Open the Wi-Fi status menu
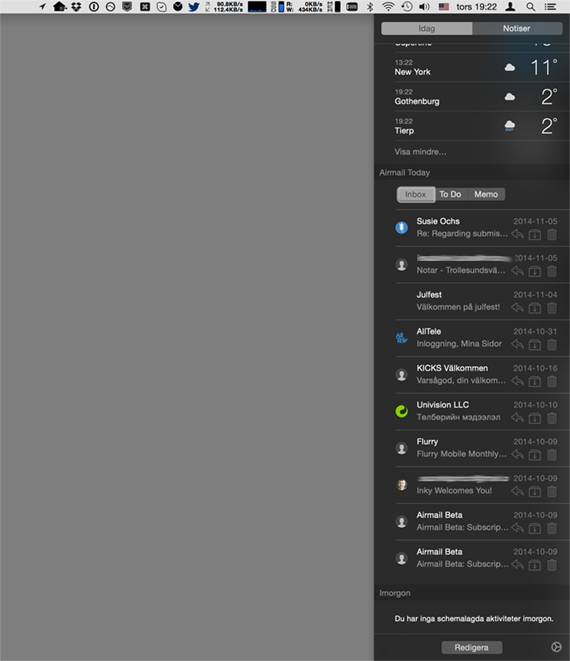 [388, 7]
